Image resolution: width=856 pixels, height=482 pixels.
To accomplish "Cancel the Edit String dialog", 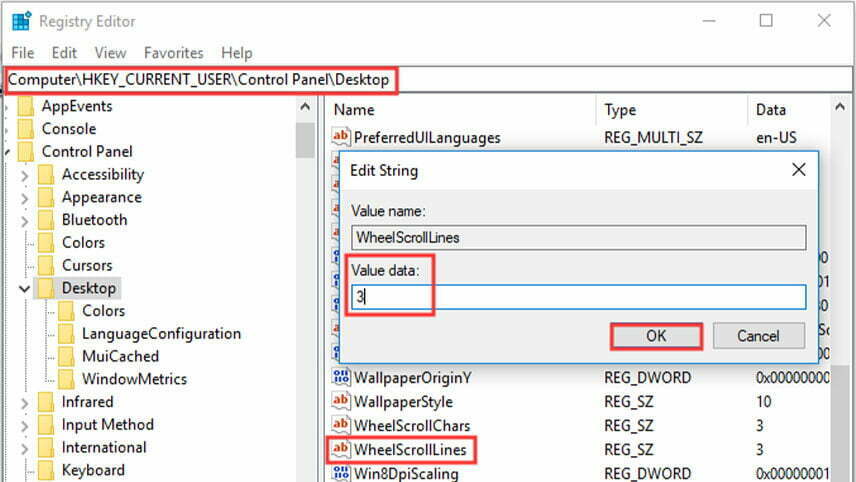I will (x=758, y=336).
